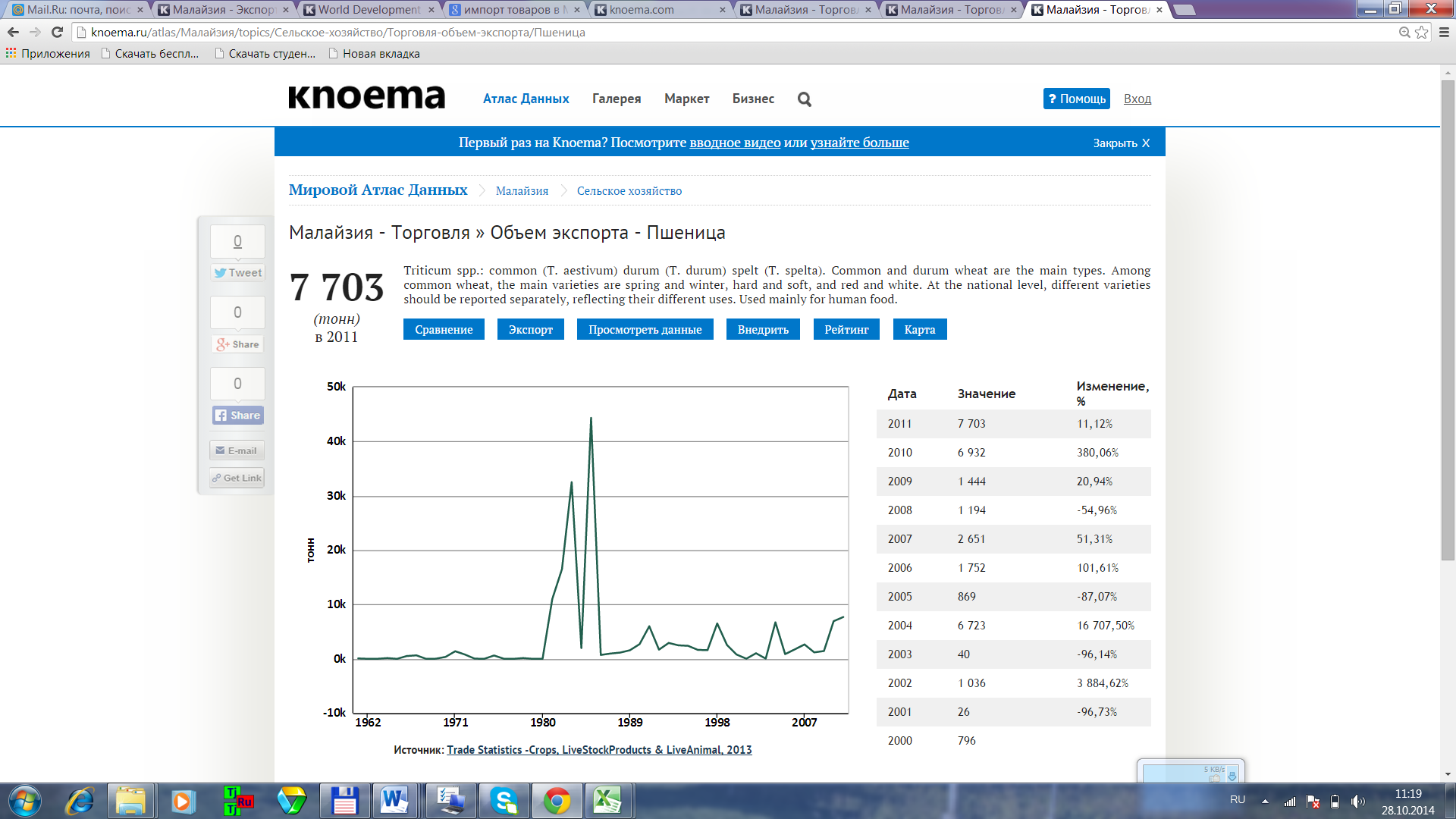1456x819 pixels.
Task: Open the Атлас Данных menu item
Action: (526, 99)
